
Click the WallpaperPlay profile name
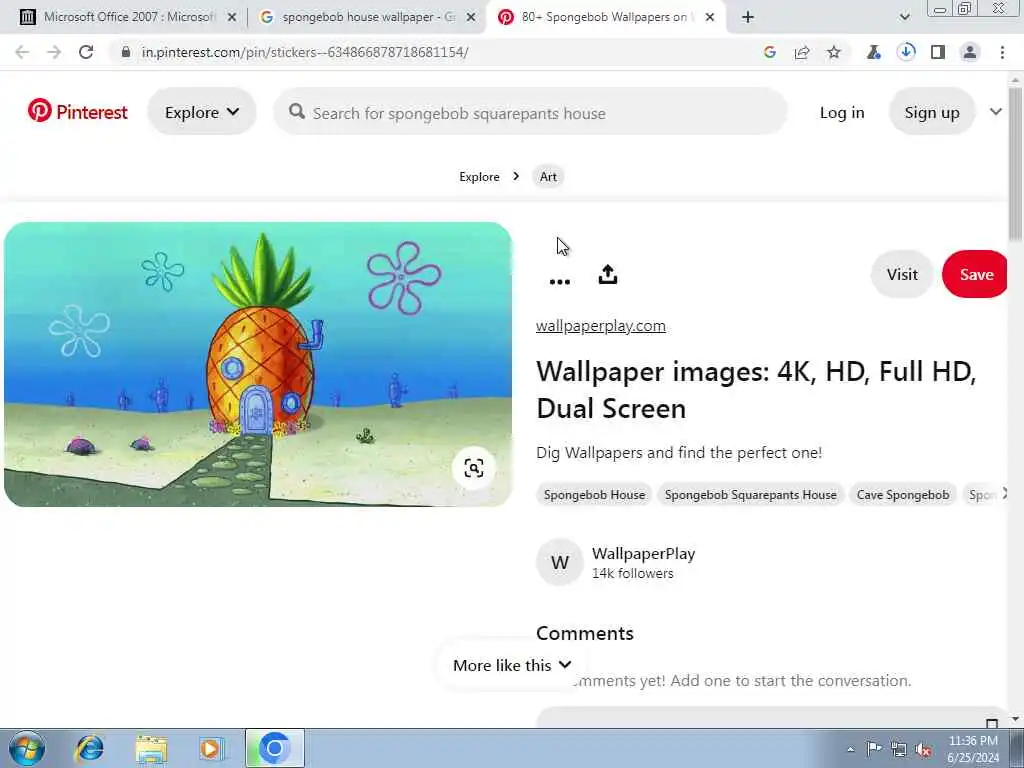pyautogui.click(x=643, y=554)
